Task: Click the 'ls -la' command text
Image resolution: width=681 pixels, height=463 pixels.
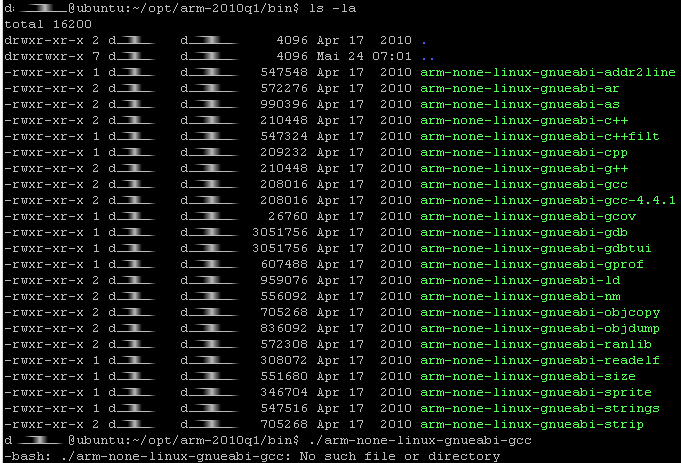Action: click(333, 8)
